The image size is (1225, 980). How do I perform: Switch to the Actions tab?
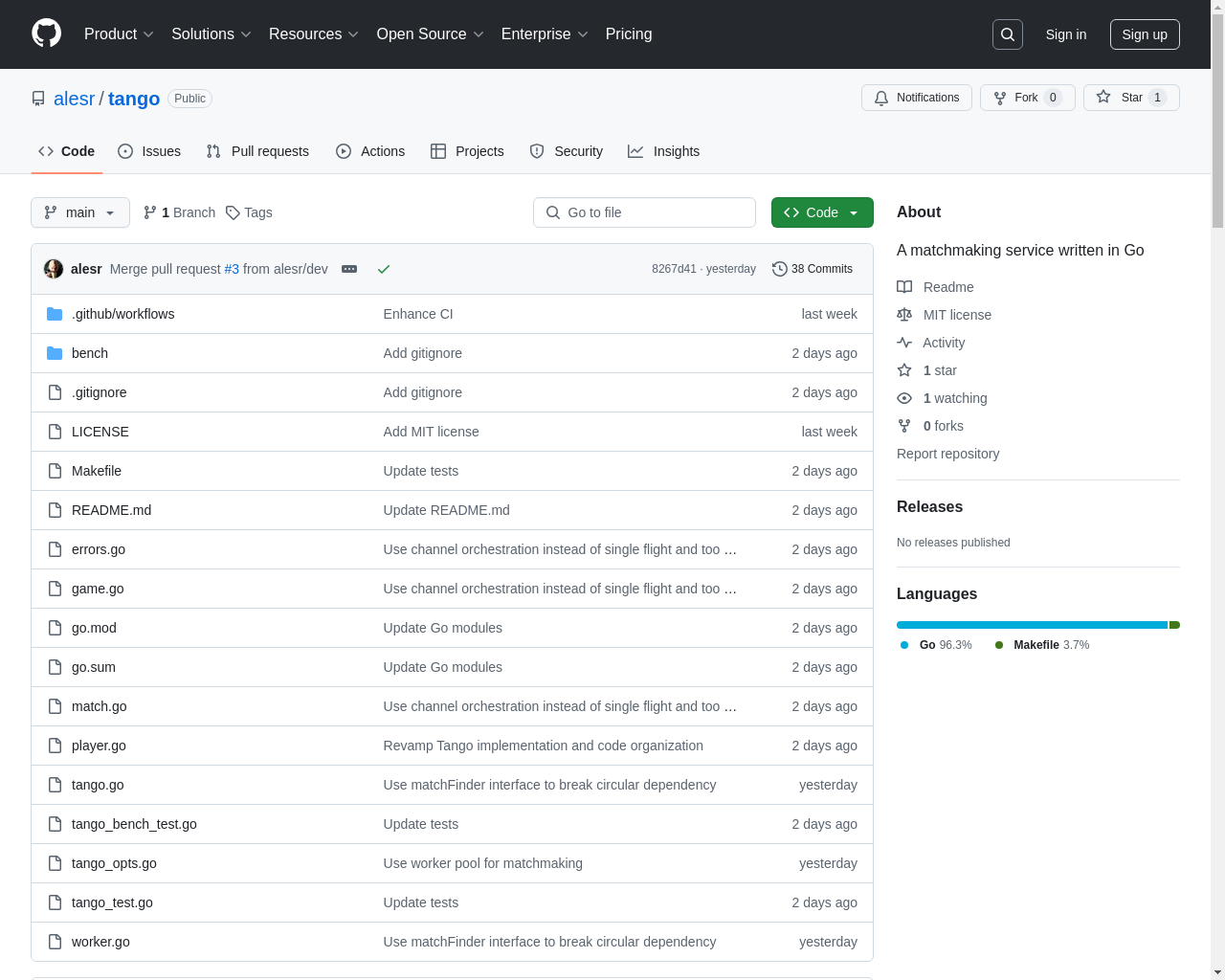(x=370, y=151)
